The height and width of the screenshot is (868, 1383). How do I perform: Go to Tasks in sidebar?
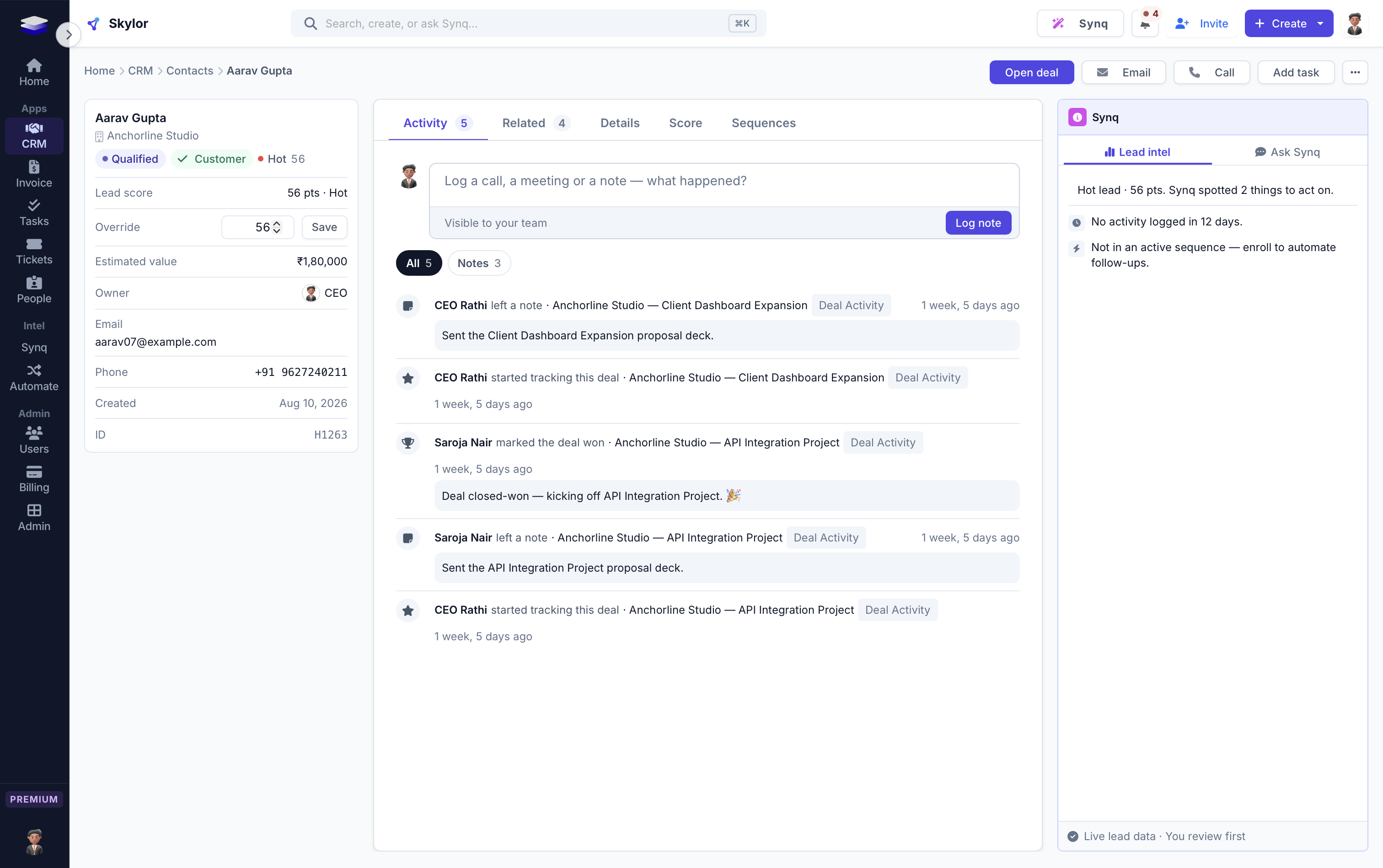click(x=34, y=212)
